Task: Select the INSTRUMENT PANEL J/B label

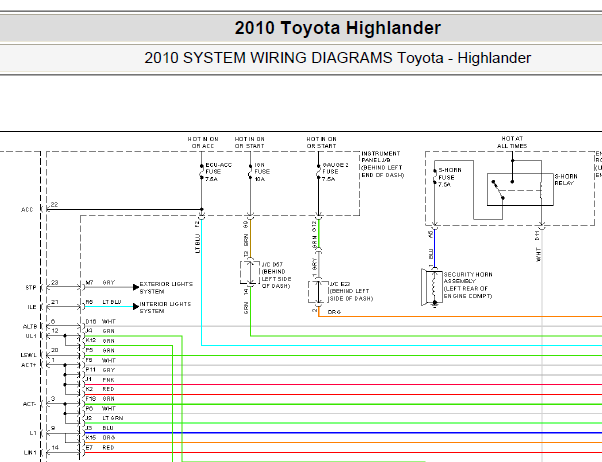Action: 382,164
